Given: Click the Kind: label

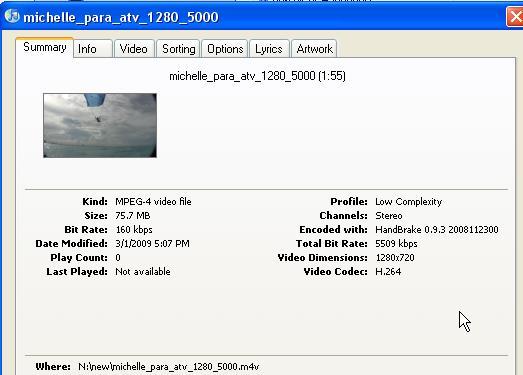Looking at the screenshot, I should [x=95, y=202].
